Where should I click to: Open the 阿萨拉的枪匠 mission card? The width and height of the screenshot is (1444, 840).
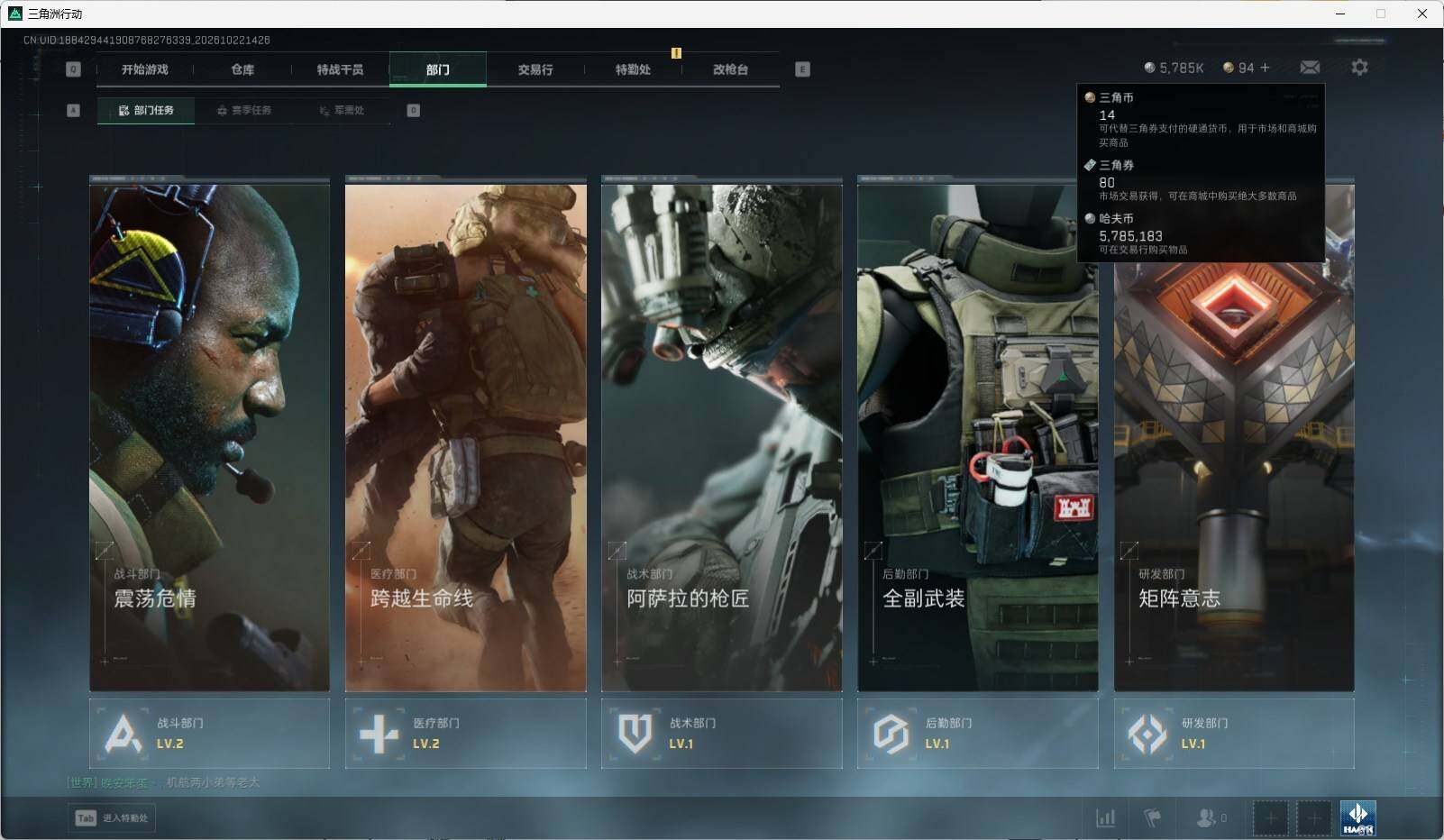click(722, 434)
